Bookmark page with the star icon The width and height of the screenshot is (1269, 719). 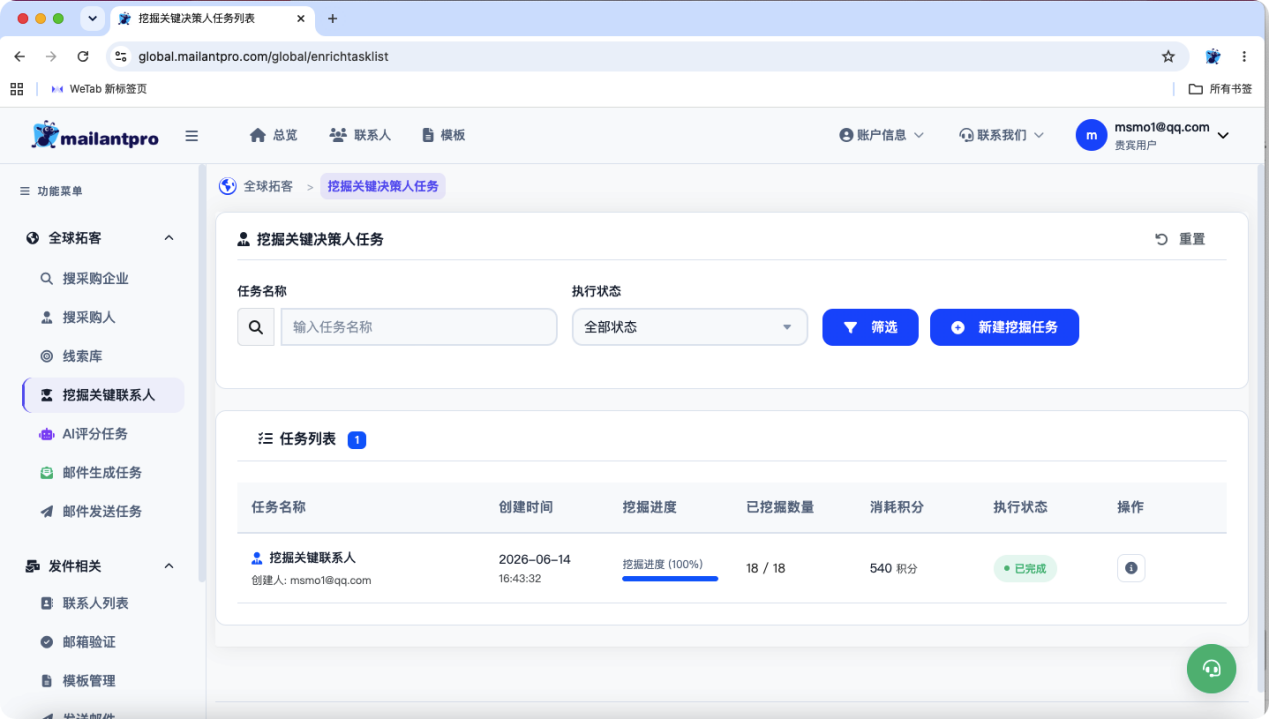coord(1168,57)
